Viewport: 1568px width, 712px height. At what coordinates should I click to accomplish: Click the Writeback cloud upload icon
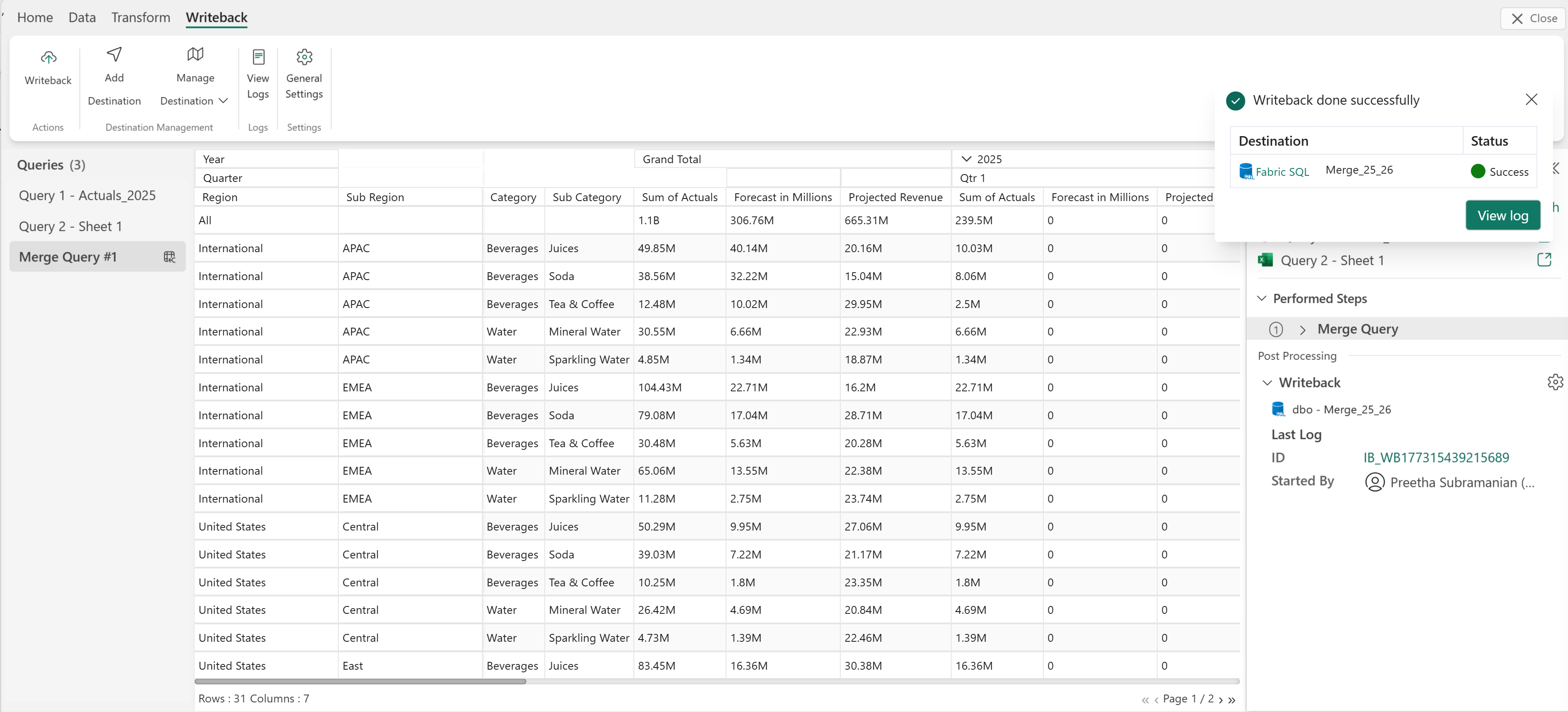48,58
